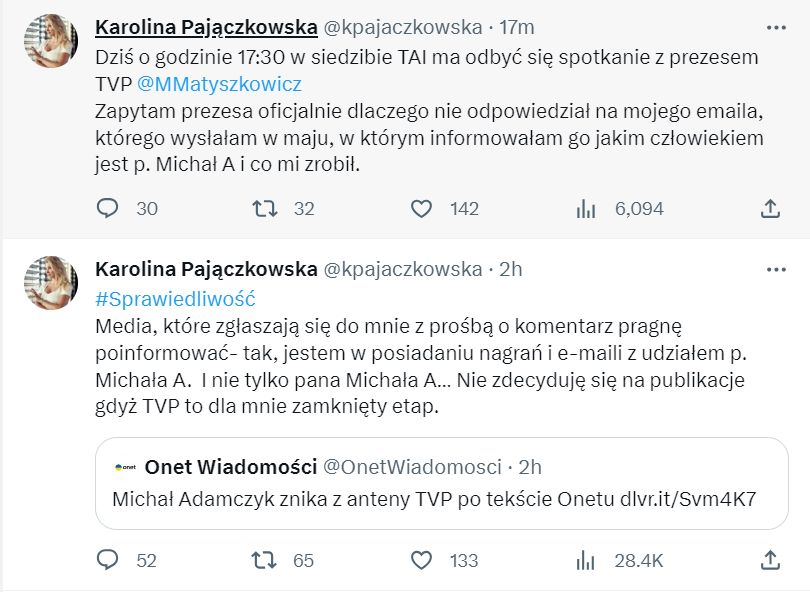This screenshot has height=592, width=810.
Task: Like the tweet with 133 likes
Action: (422, 560)
